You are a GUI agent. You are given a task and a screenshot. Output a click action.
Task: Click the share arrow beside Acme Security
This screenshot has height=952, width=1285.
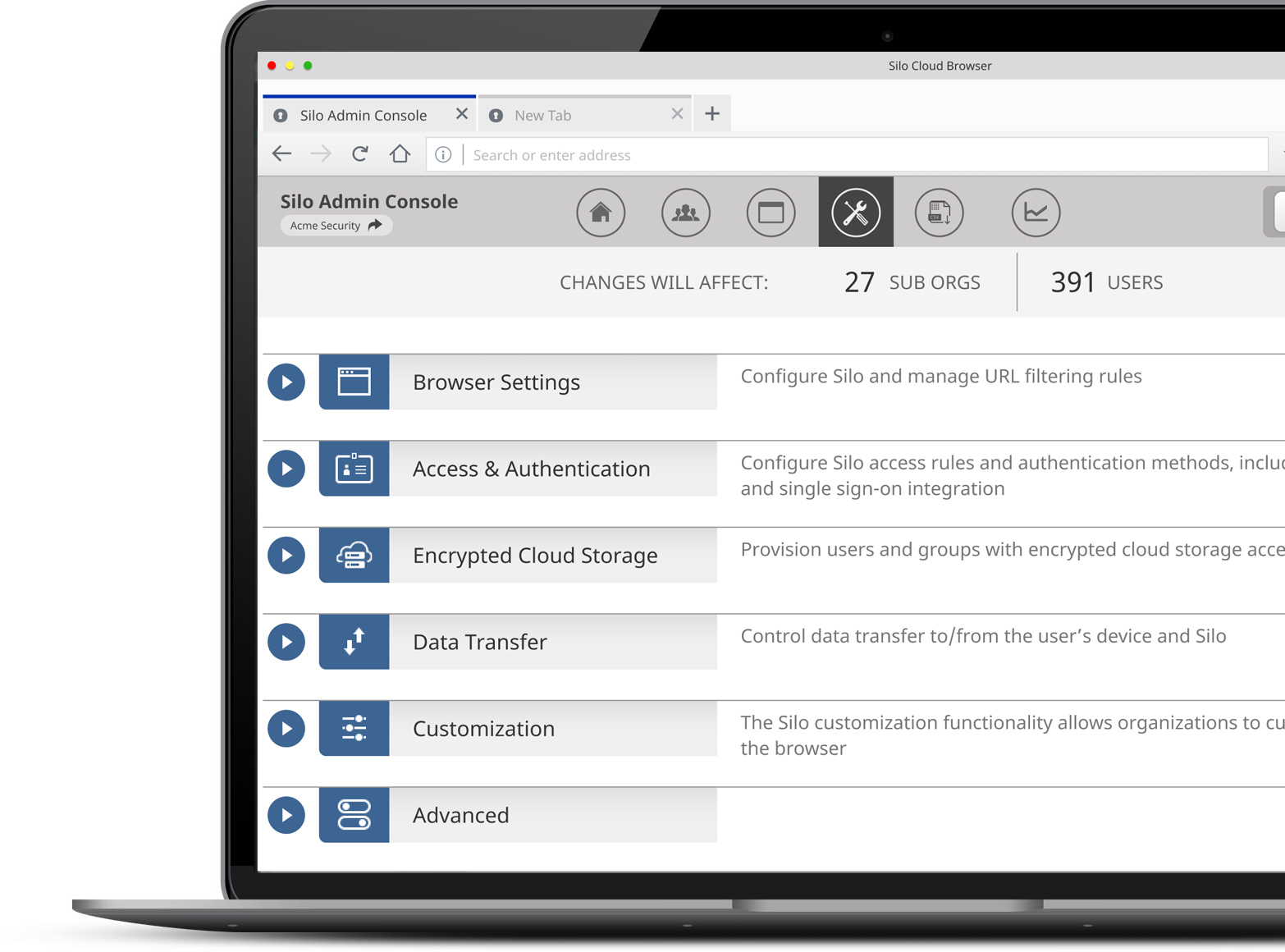click(x=375, y=225)
